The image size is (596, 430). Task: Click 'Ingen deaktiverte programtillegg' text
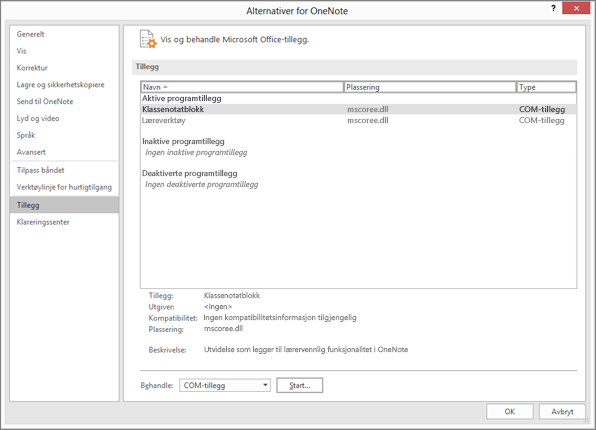tap(201, 184)
